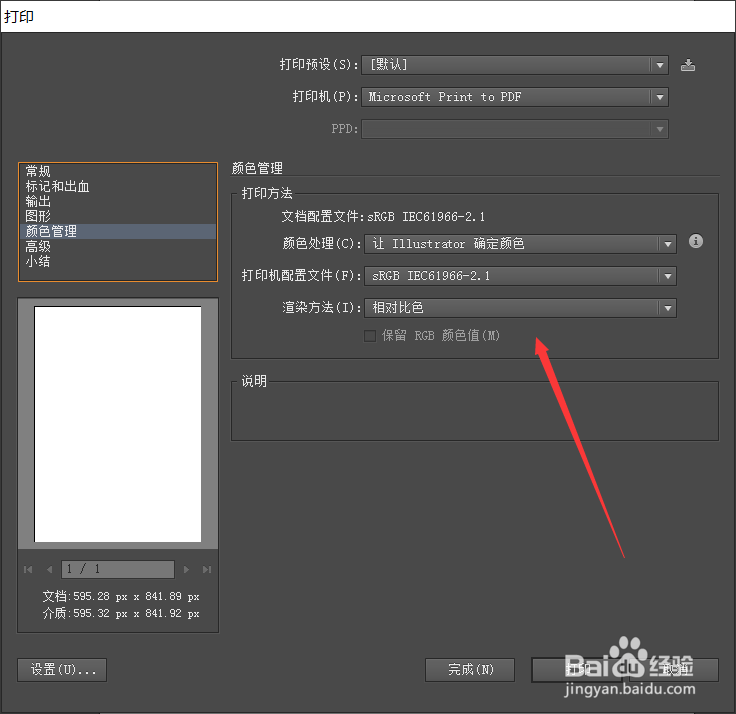
Task: Click the 完成(N) button
Action: click(x=470, y=670)
